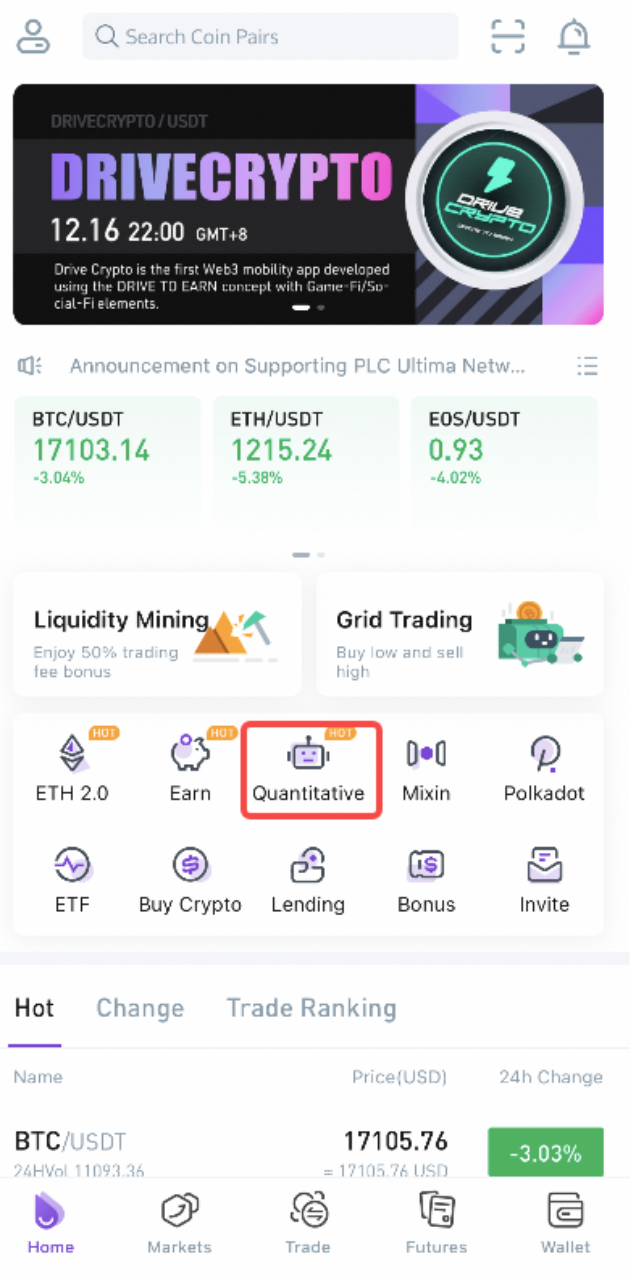Go to Markets in bottom navigation
This screenshot has width=636, height=1280.
point(179,1223)
